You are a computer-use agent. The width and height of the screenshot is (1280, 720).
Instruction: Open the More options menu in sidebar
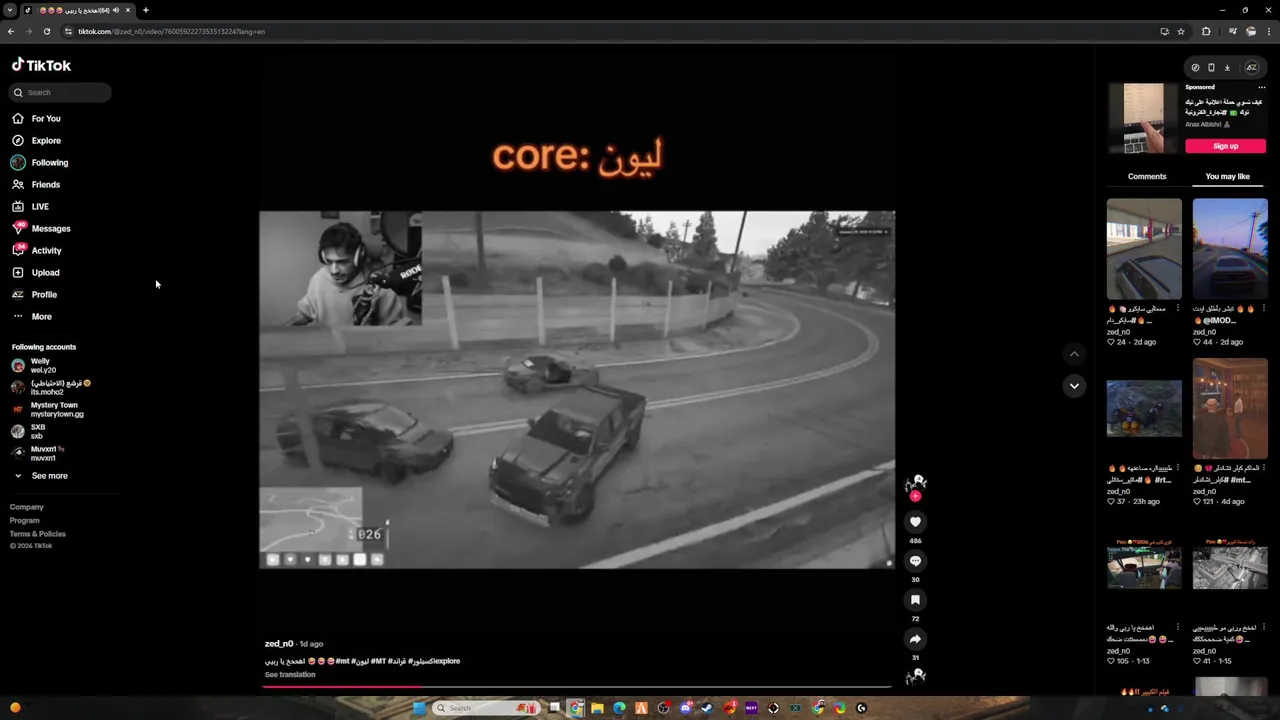pos(32,316)
